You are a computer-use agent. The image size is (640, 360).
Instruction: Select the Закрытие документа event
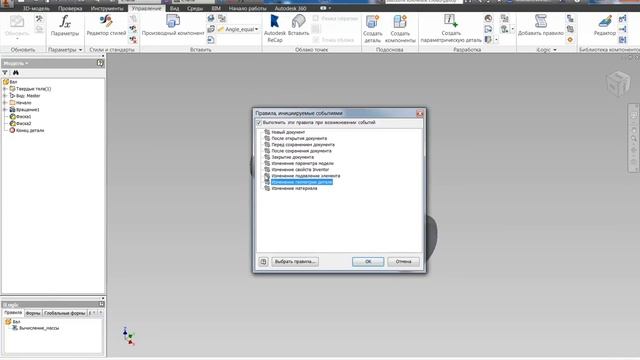click(293, 157)
